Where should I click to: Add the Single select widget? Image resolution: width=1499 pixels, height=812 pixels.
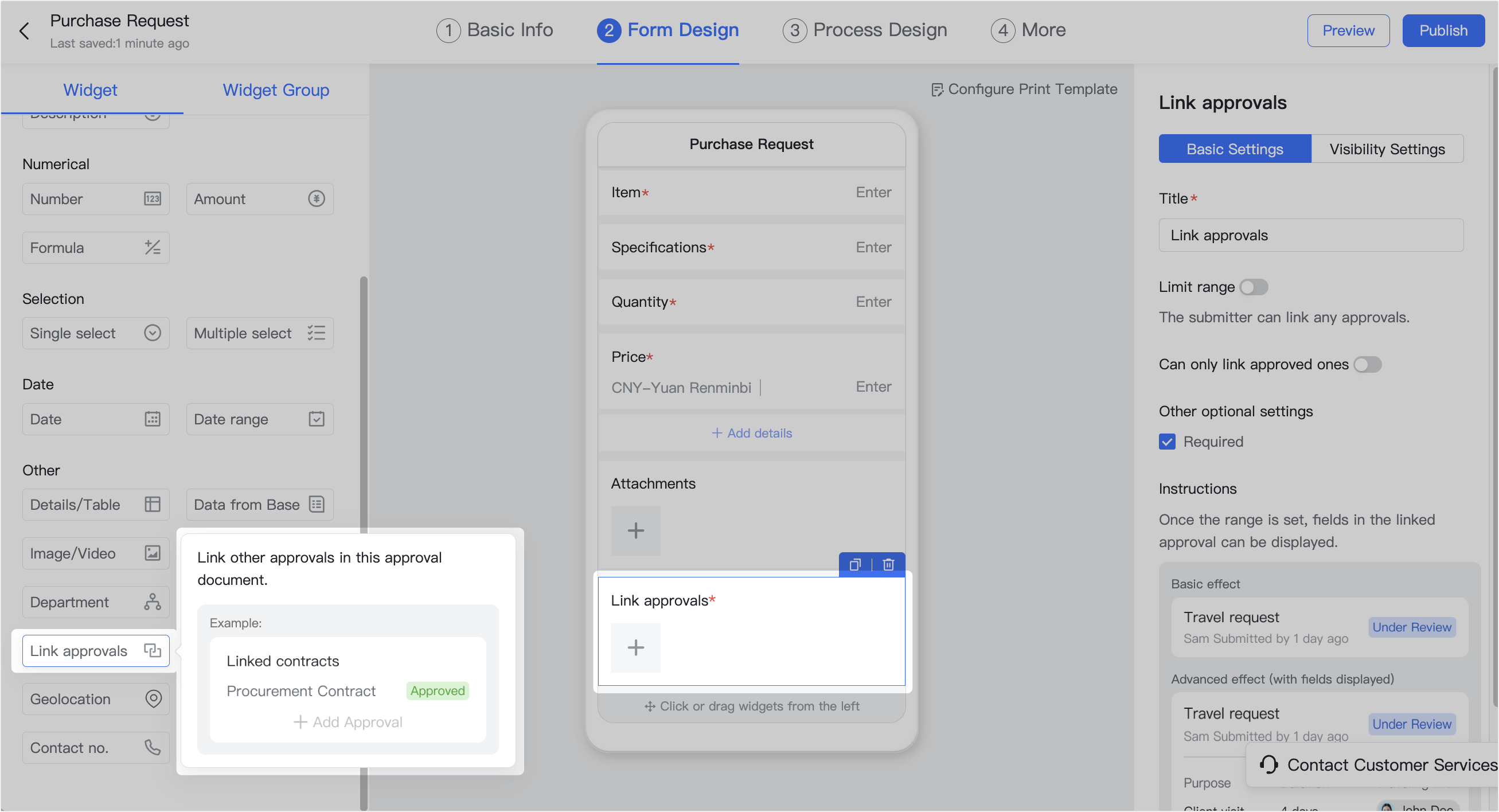(96, 334)
